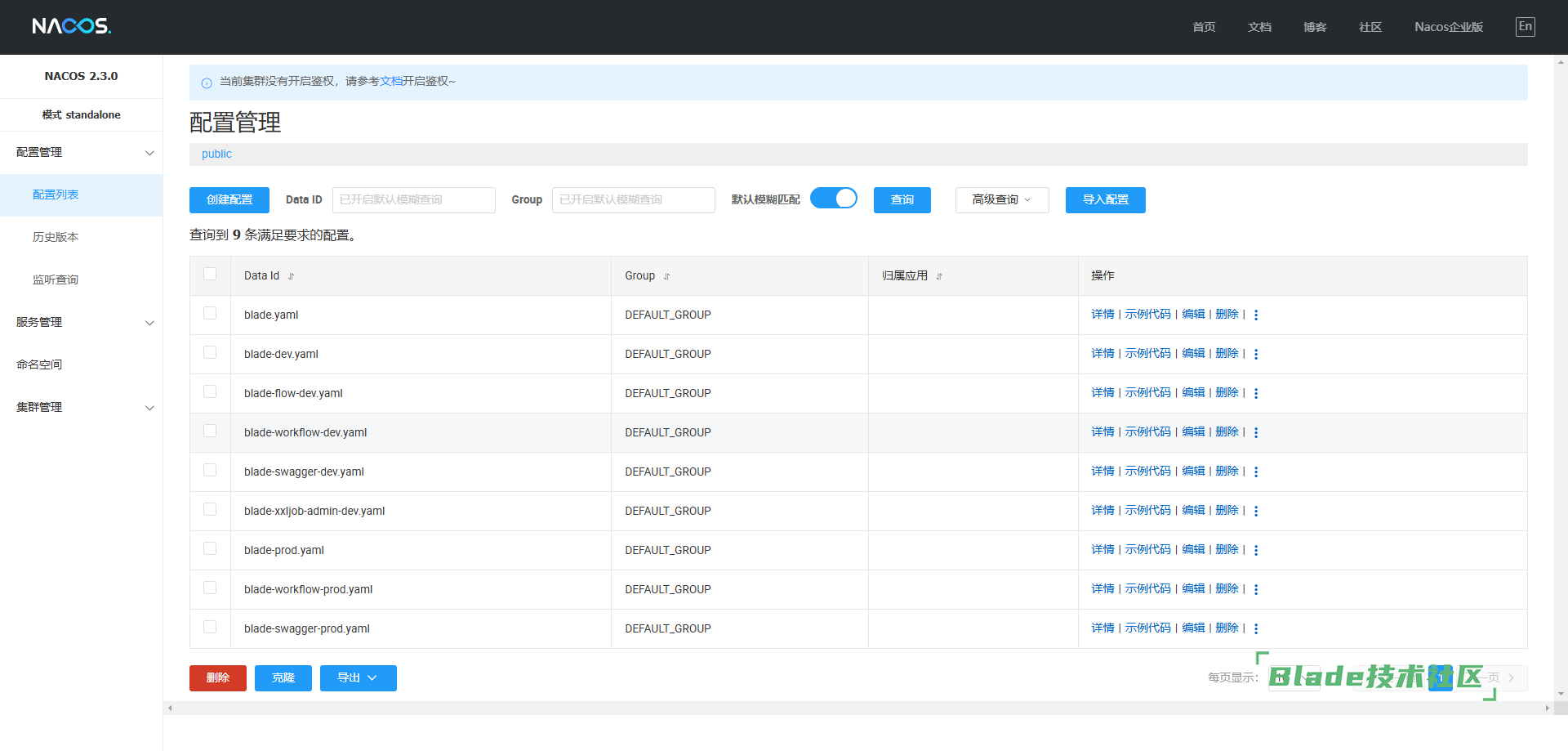Open 配置列表 in the sidebar

[x=82, y=195]
